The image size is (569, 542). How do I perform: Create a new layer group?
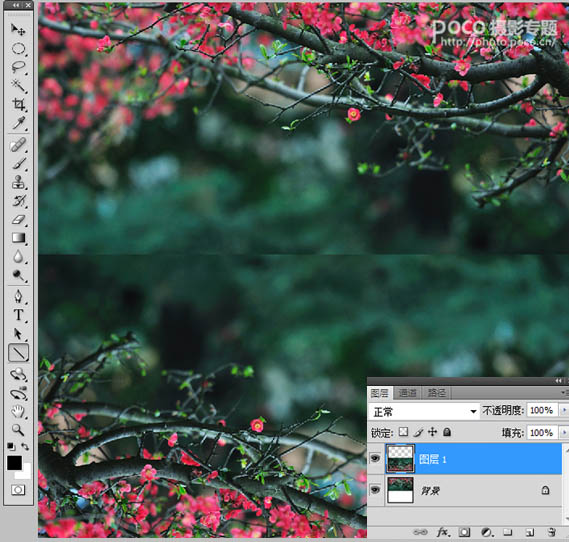(508, 532)
